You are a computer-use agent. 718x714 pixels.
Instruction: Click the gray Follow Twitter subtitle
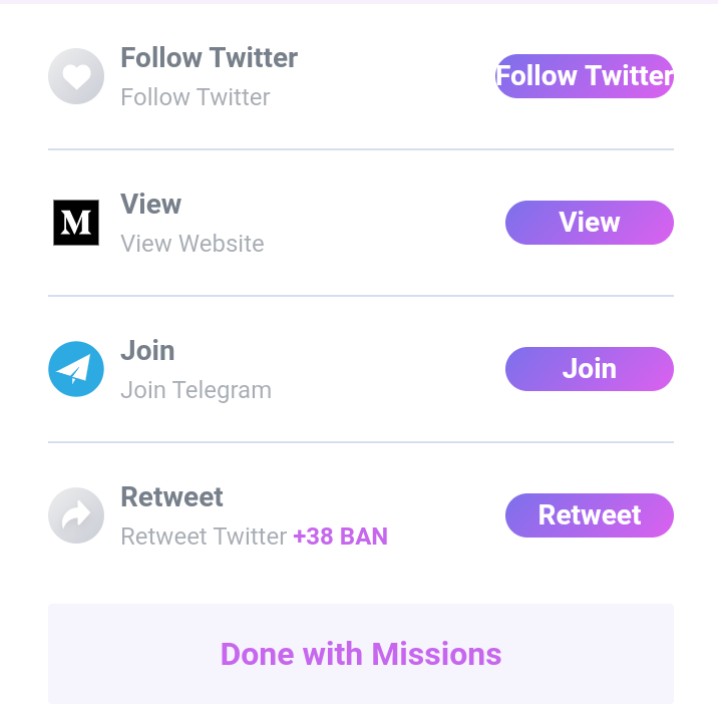tap(196, 97)
